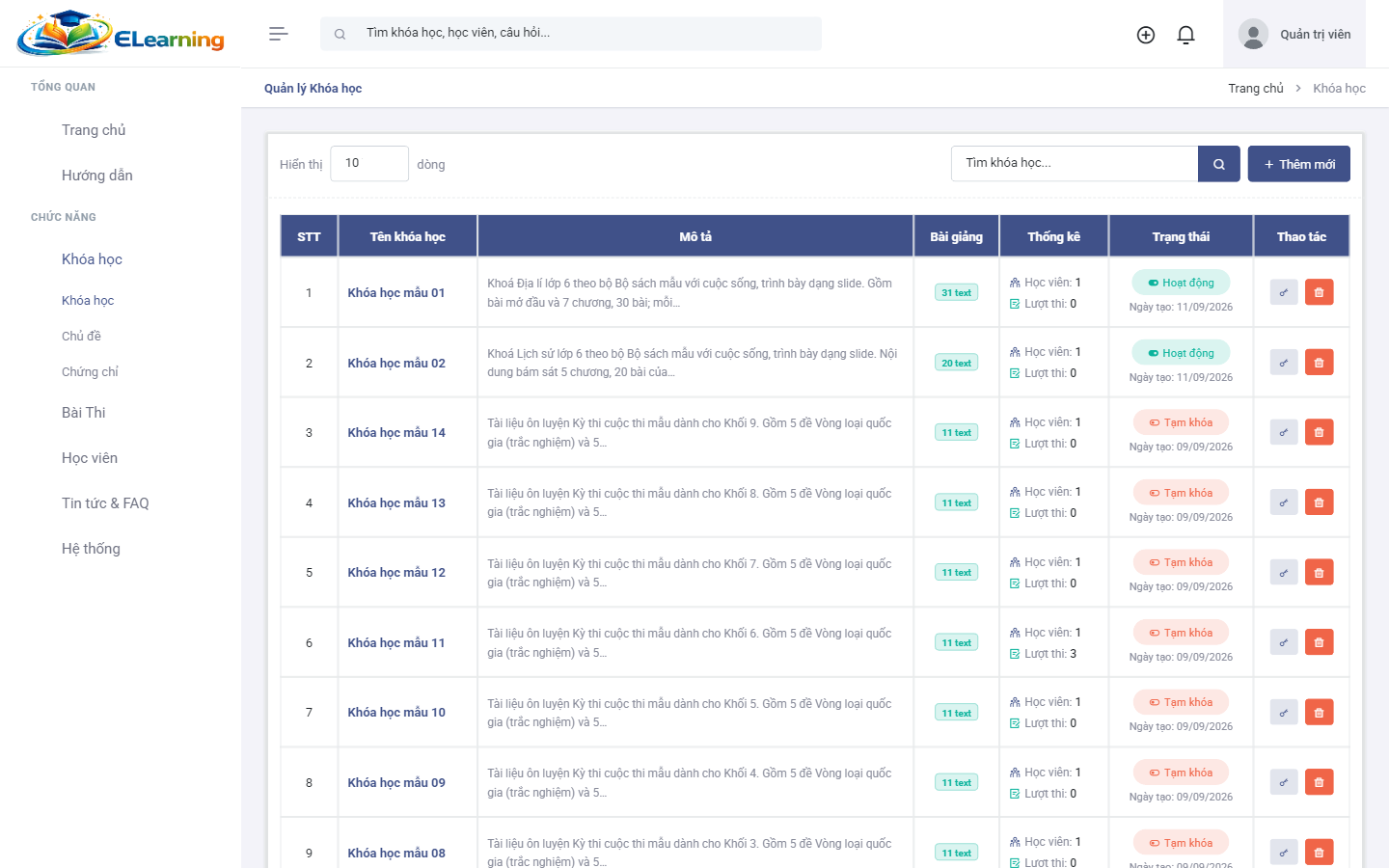This screenshot has height=868, width=1389.
Task: Open the notifications bell
Action: pyautogui.click(x=1186, y=35)
